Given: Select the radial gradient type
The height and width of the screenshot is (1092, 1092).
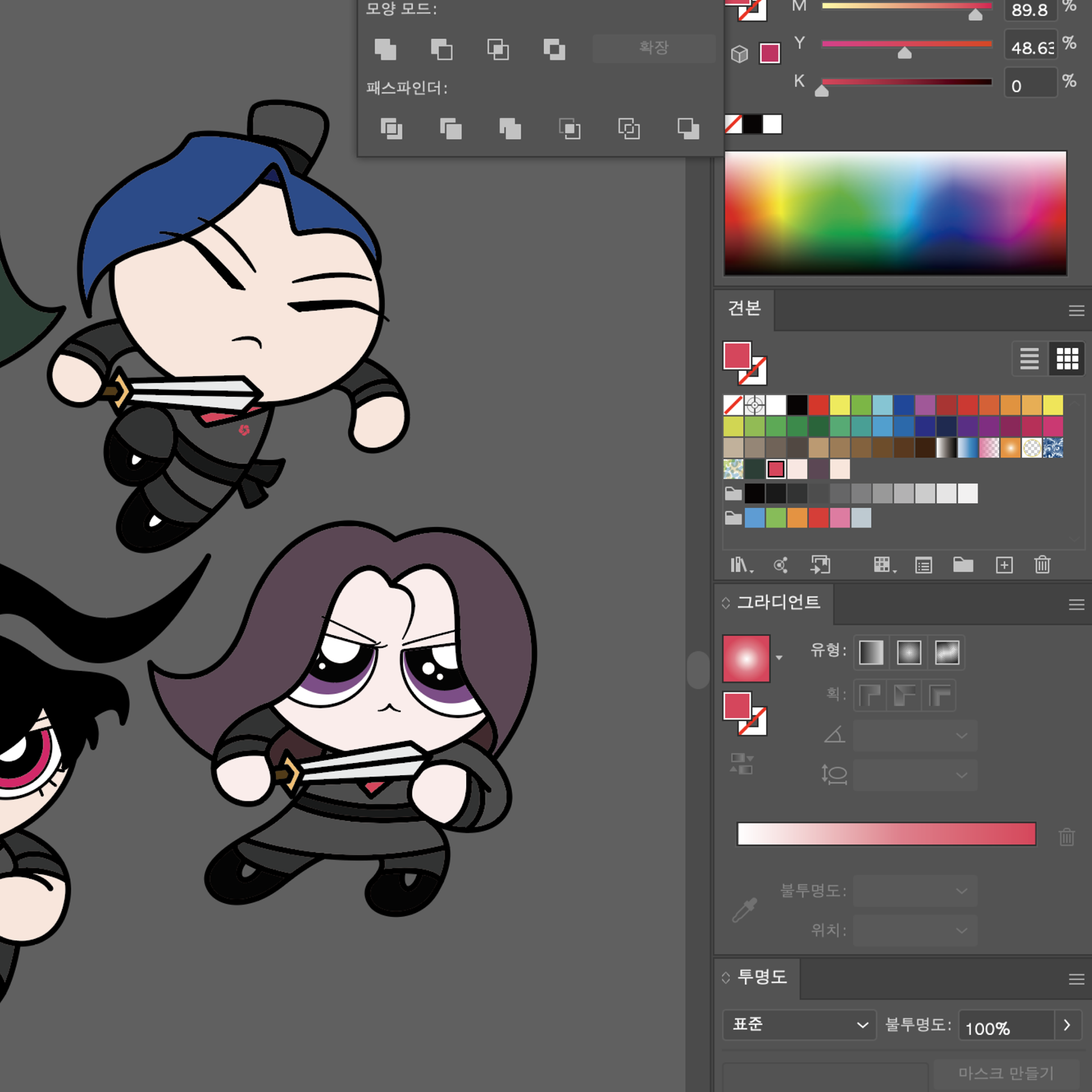Looking at the screenshot, I should 909,652.
